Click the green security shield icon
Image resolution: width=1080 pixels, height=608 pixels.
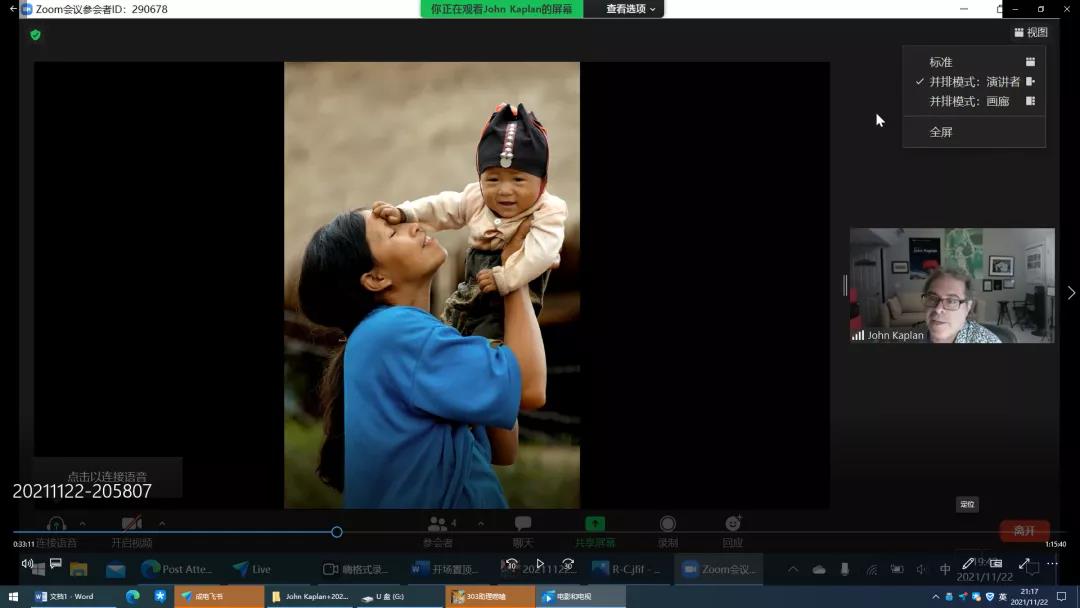tap(35, 35)
